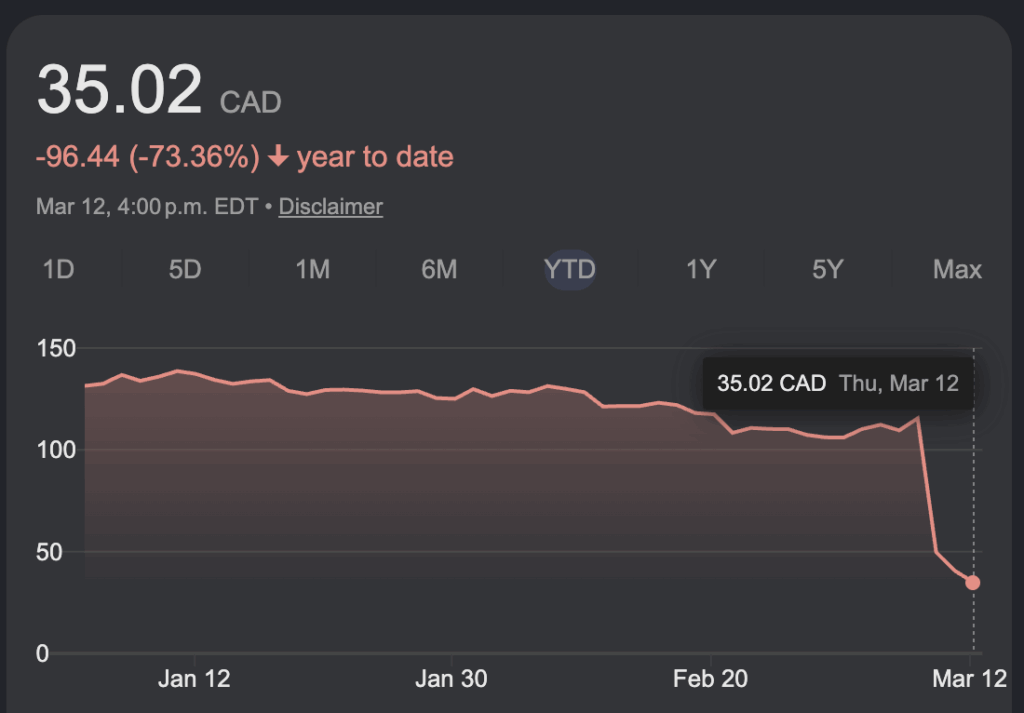Select the 5D time range

186,269
